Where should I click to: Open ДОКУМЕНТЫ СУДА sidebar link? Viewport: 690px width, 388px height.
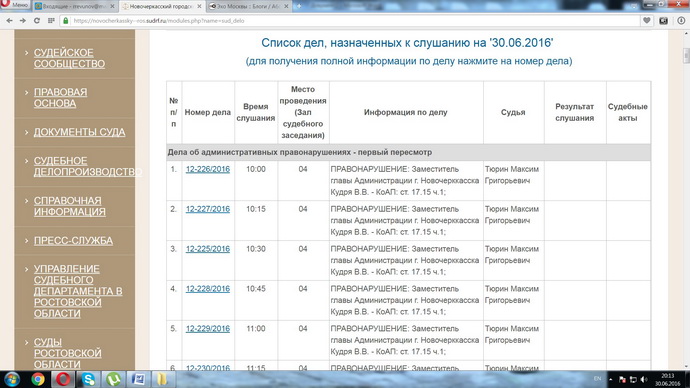[x=80, y=132]
